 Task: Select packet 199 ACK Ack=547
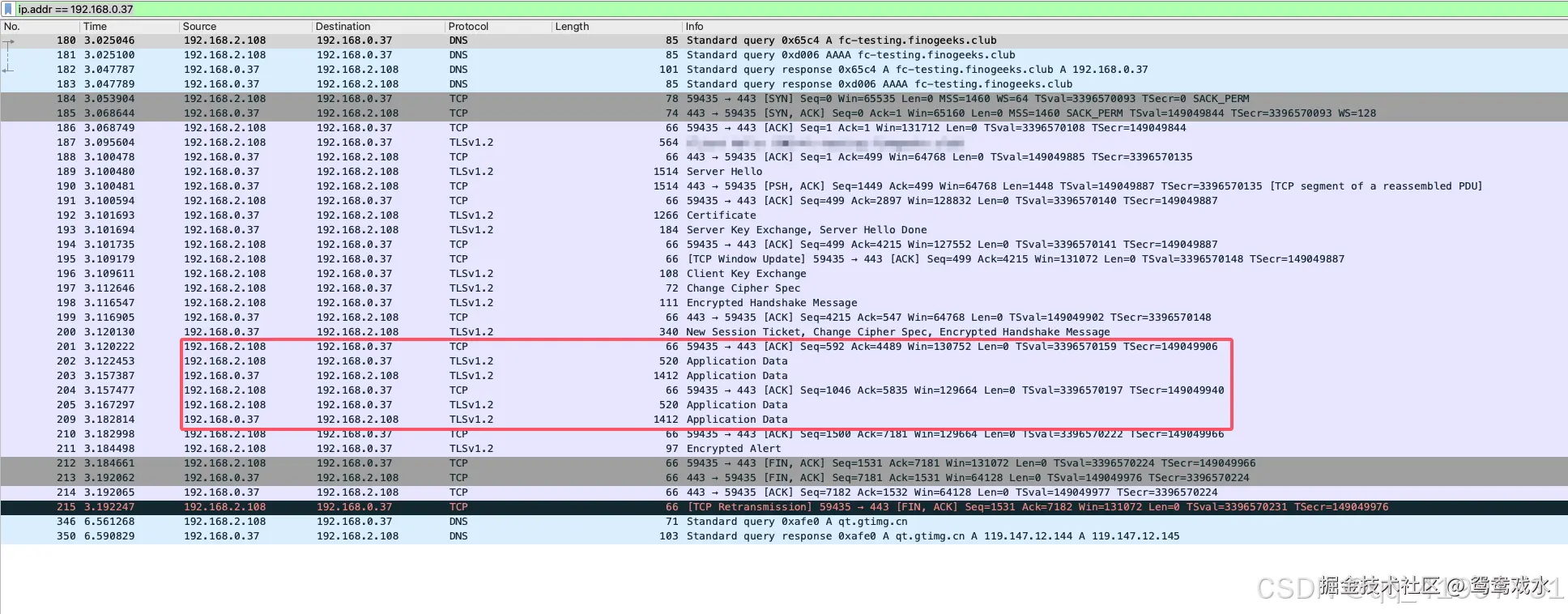click(784, 318)
